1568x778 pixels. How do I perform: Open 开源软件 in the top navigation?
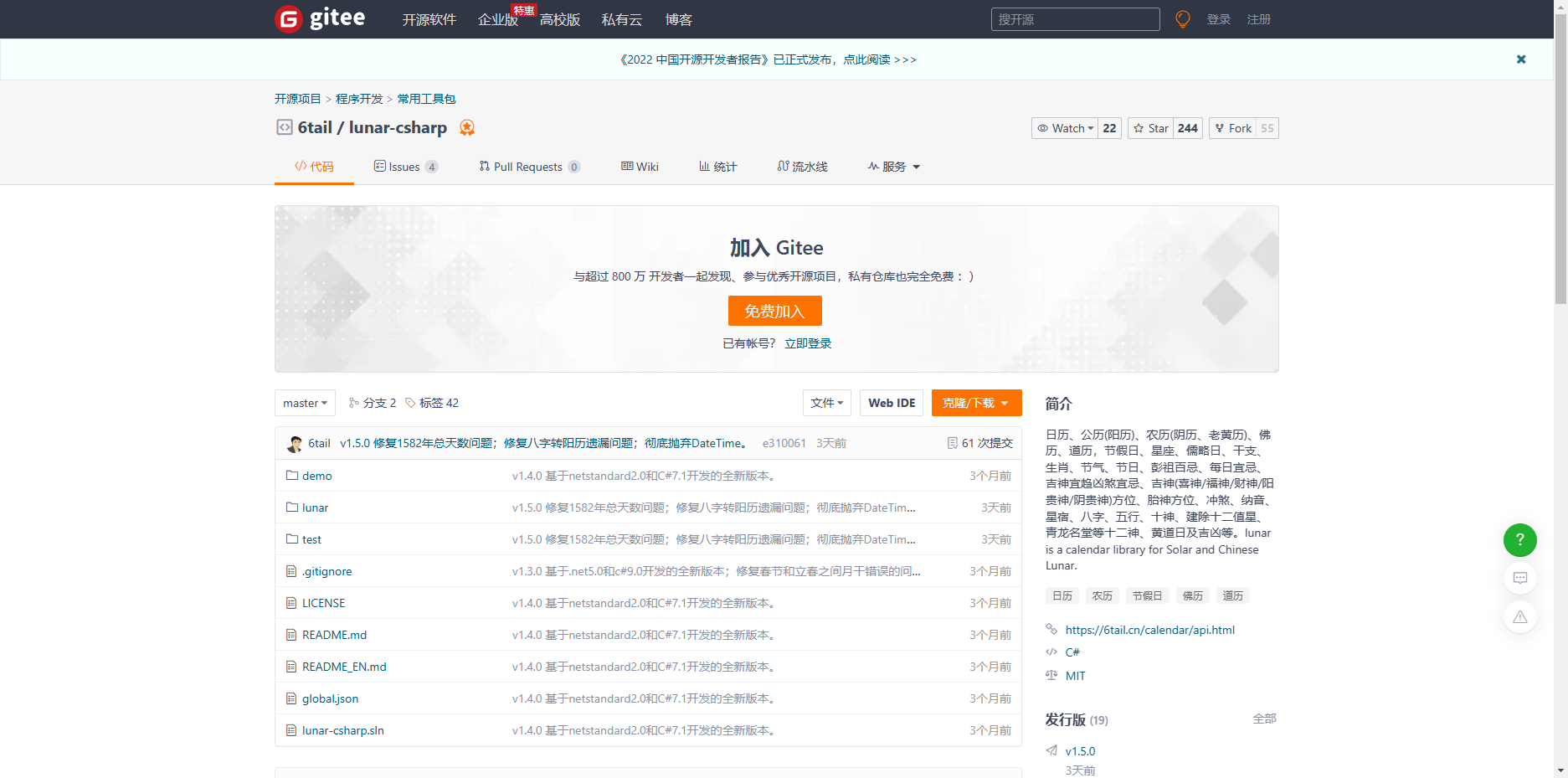pyautogui.click(x=429, y=19)
